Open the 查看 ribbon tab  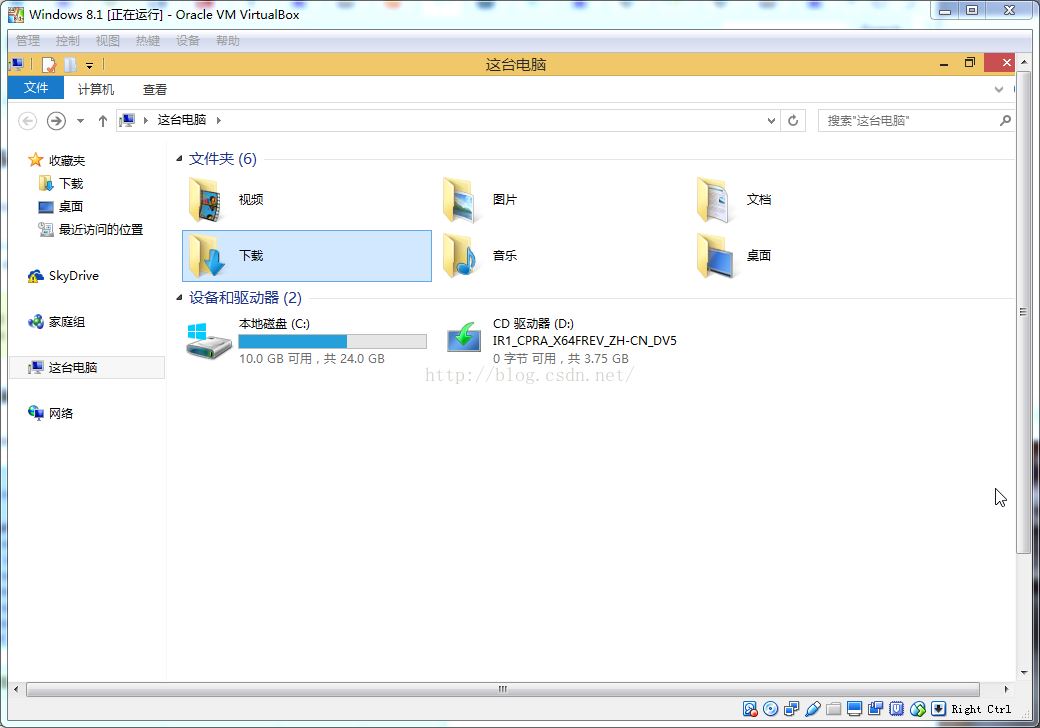click(155, 90)
